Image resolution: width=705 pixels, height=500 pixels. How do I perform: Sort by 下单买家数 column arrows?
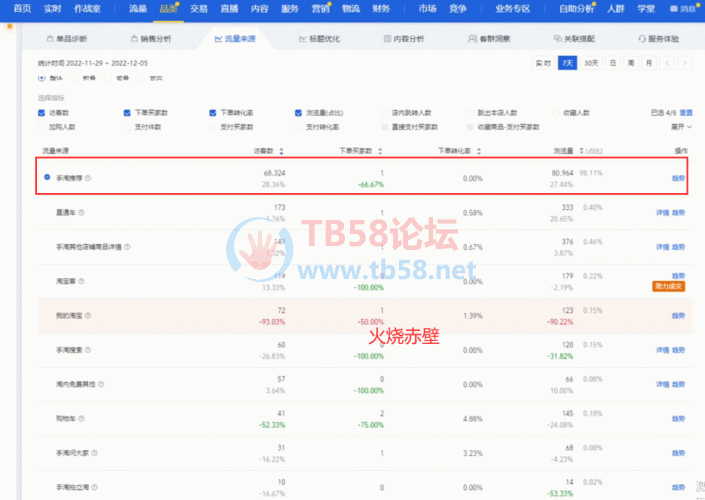tap(381, 151)
